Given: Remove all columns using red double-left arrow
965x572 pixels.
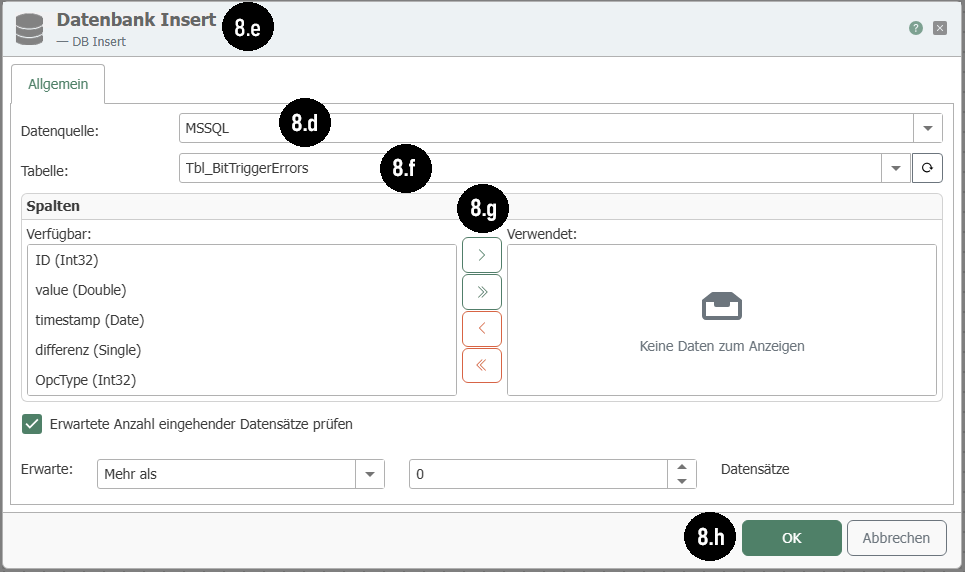Looking at the screenshot, I should pos(481,366).
